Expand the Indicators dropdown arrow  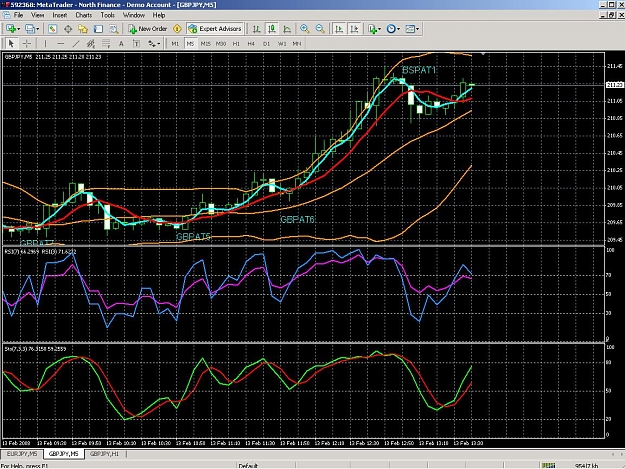379,29
